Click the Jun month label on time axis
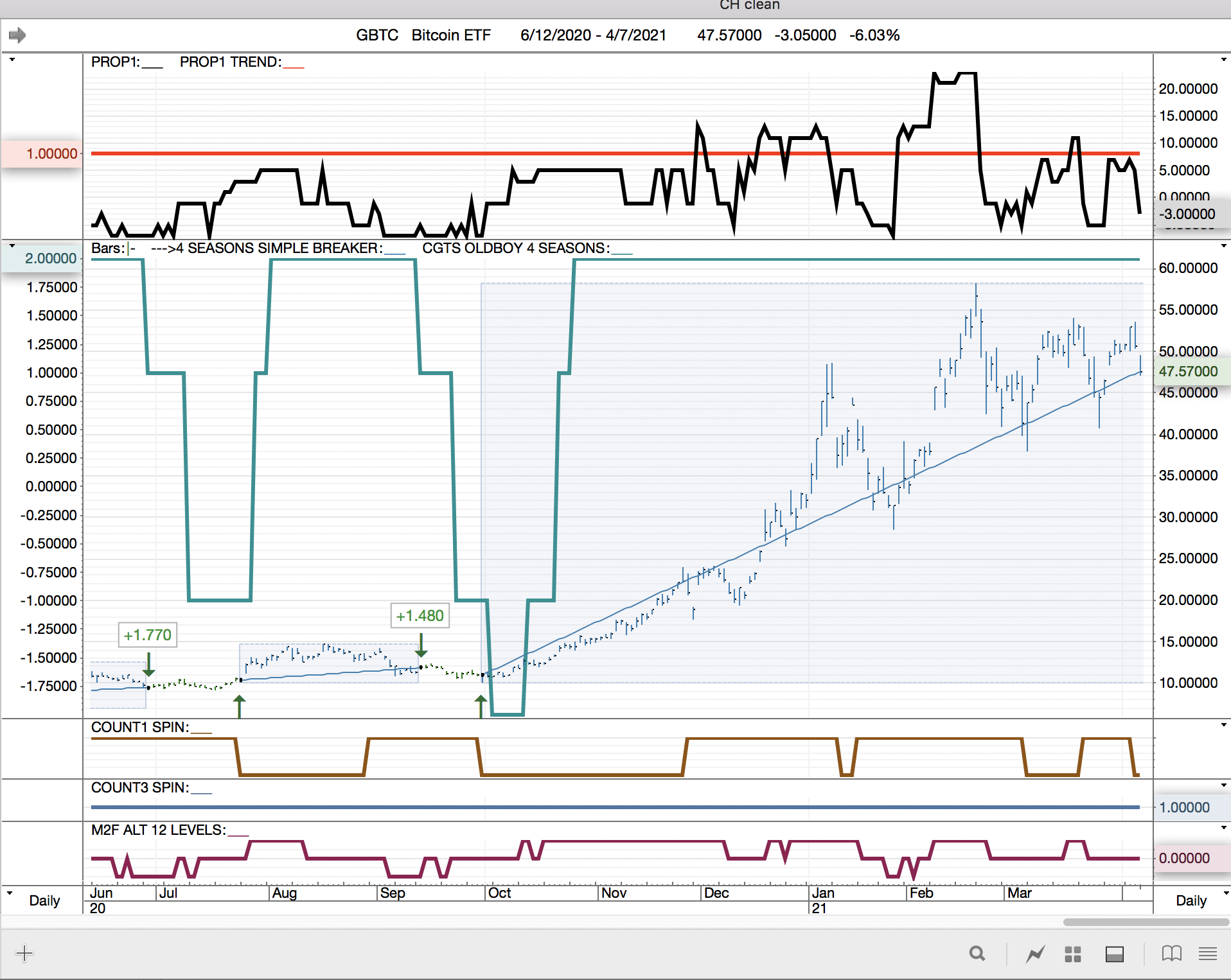This screenshot has height=980, width=1231. click(x=102, y=893)
